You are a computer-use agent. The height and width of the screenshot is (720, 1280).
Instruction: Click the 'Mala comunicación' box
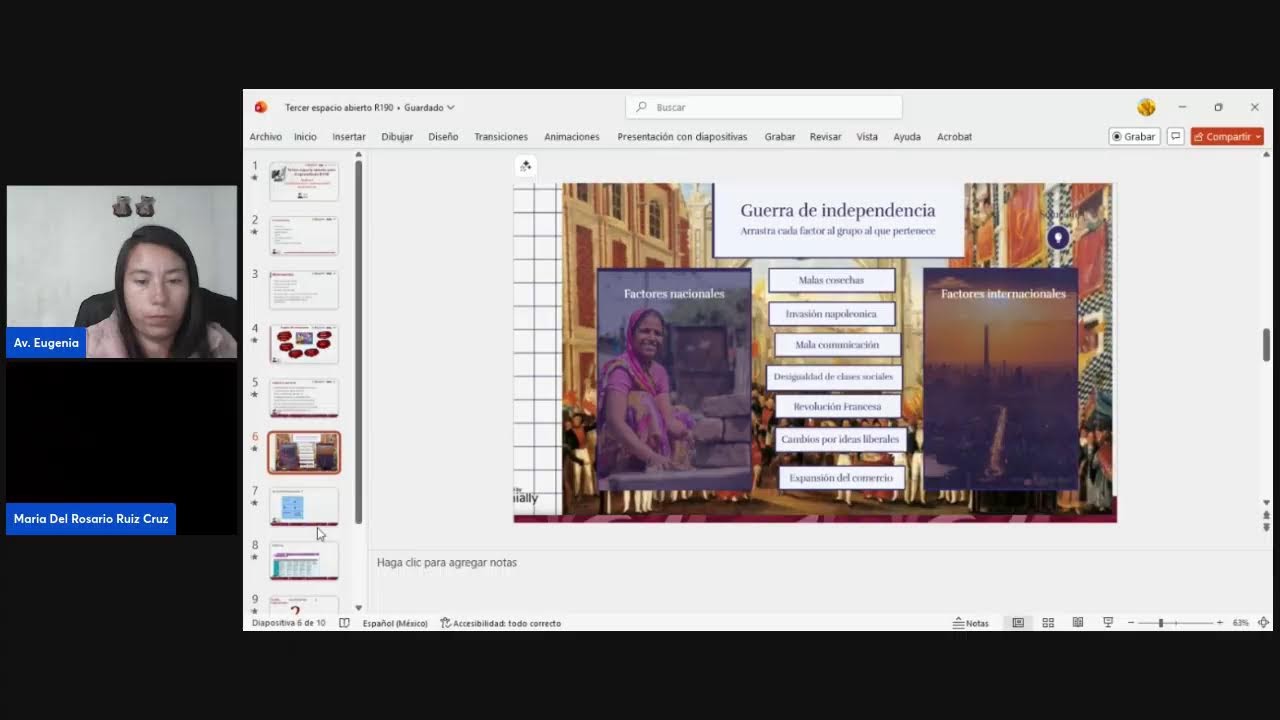[837, 344]
